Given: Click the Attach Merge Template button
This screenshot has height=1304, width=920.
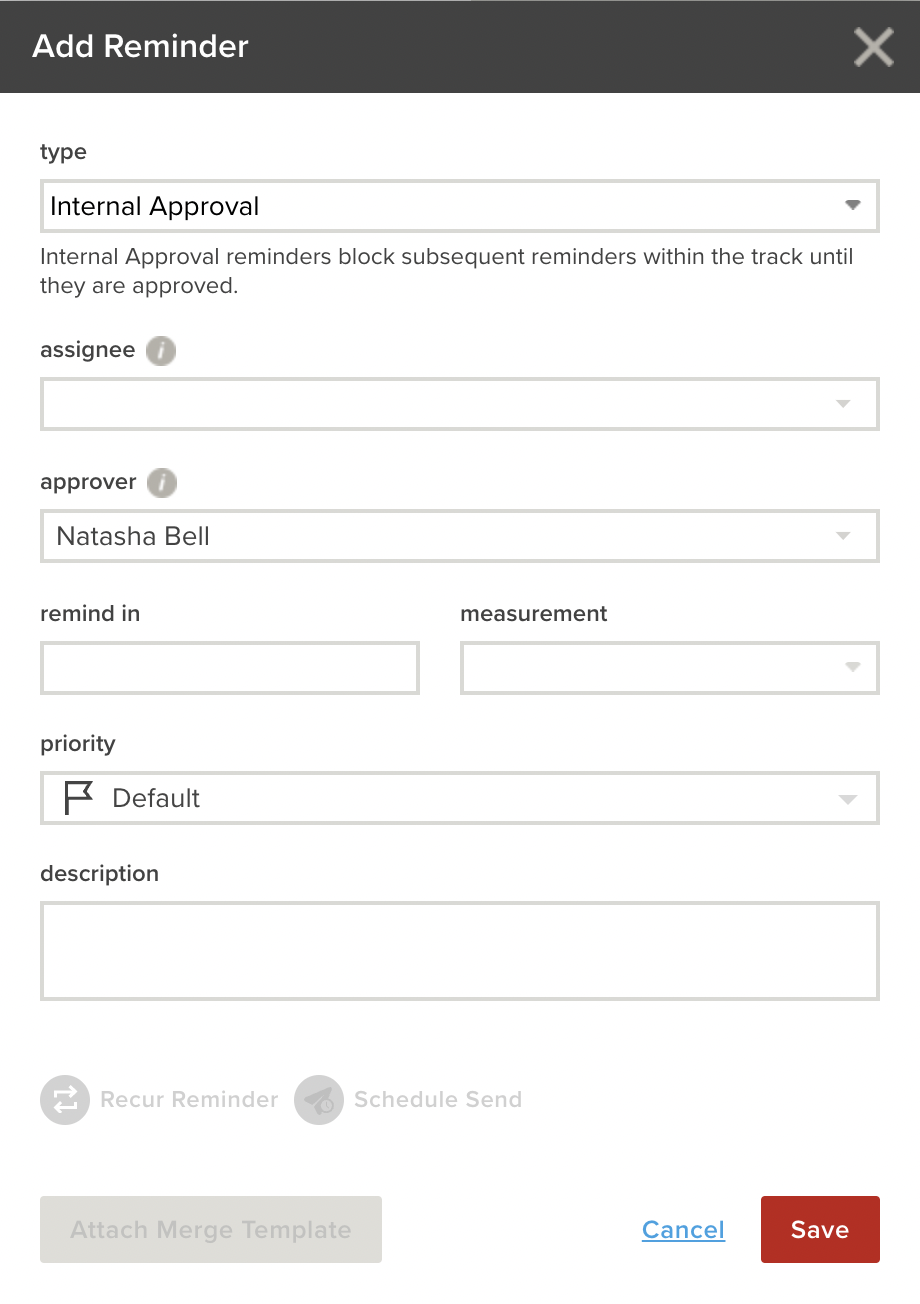Looking at the screenshot, I should (x=211, y=1230).
